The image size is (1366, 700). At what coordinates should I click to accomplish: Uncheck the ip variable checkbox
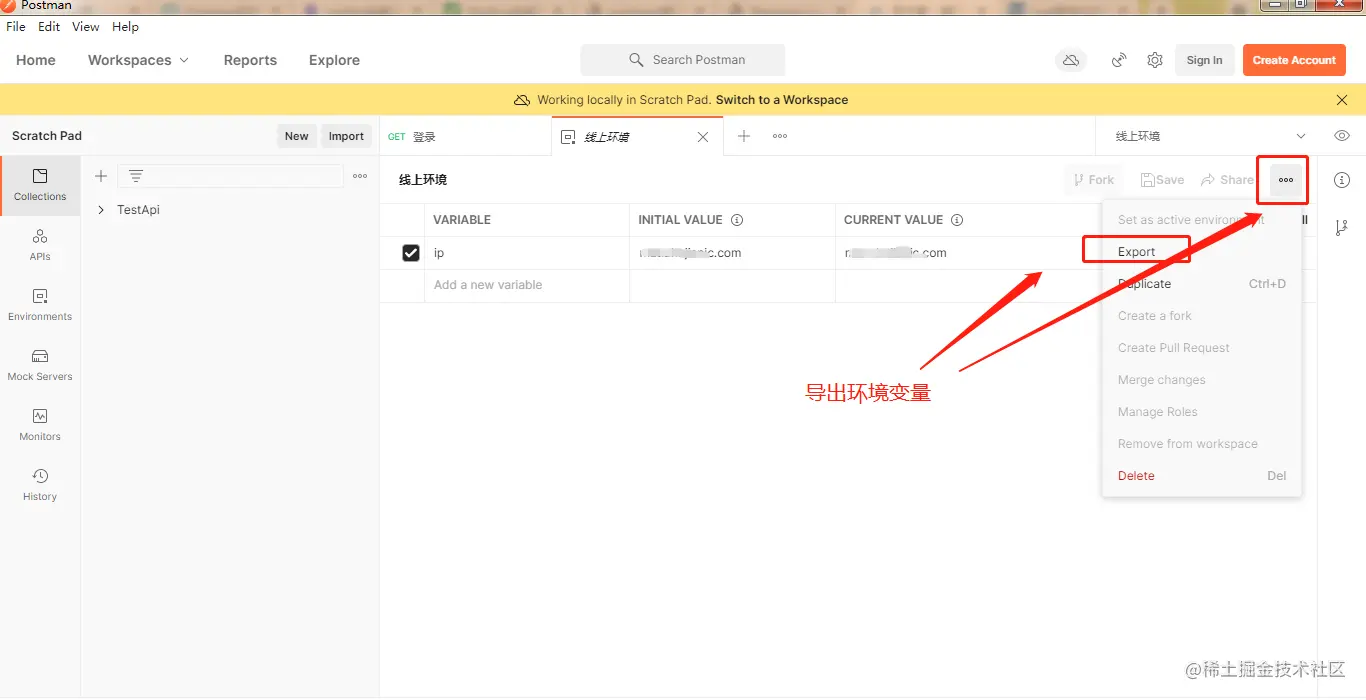tap(411, 253)
